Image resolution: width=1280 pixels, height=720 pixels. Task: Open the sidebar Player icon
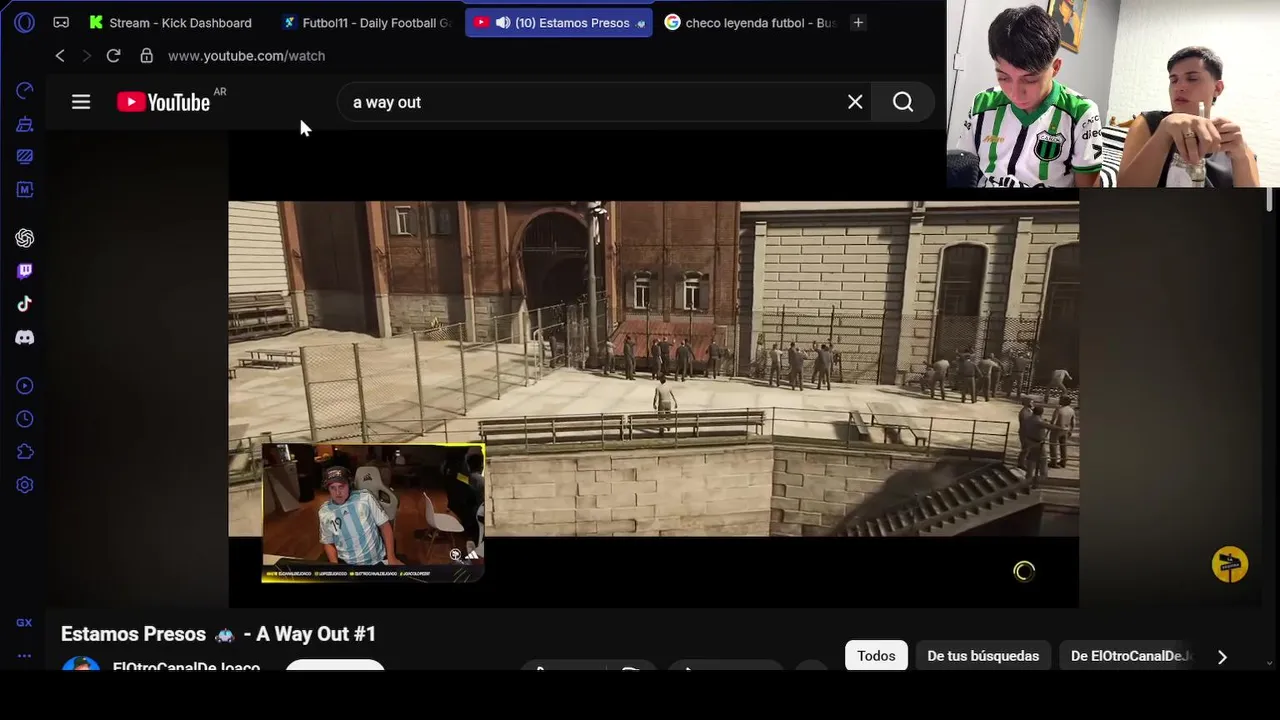click(x=25, y=386)
